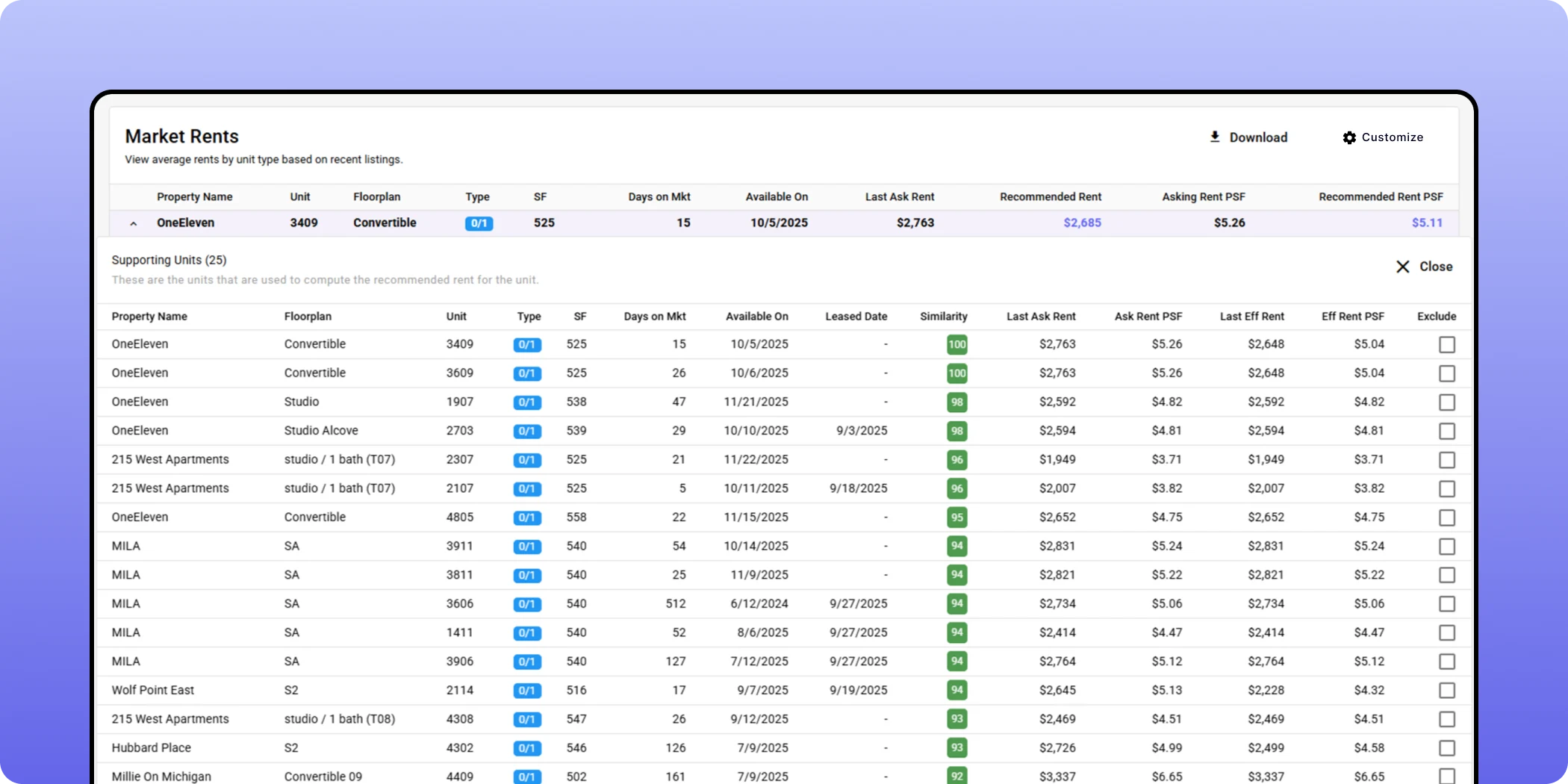This screenshot has height=784, width=1568.
Task: Exclude Hubbard Place unit 4302
Action: (1447, 748)
